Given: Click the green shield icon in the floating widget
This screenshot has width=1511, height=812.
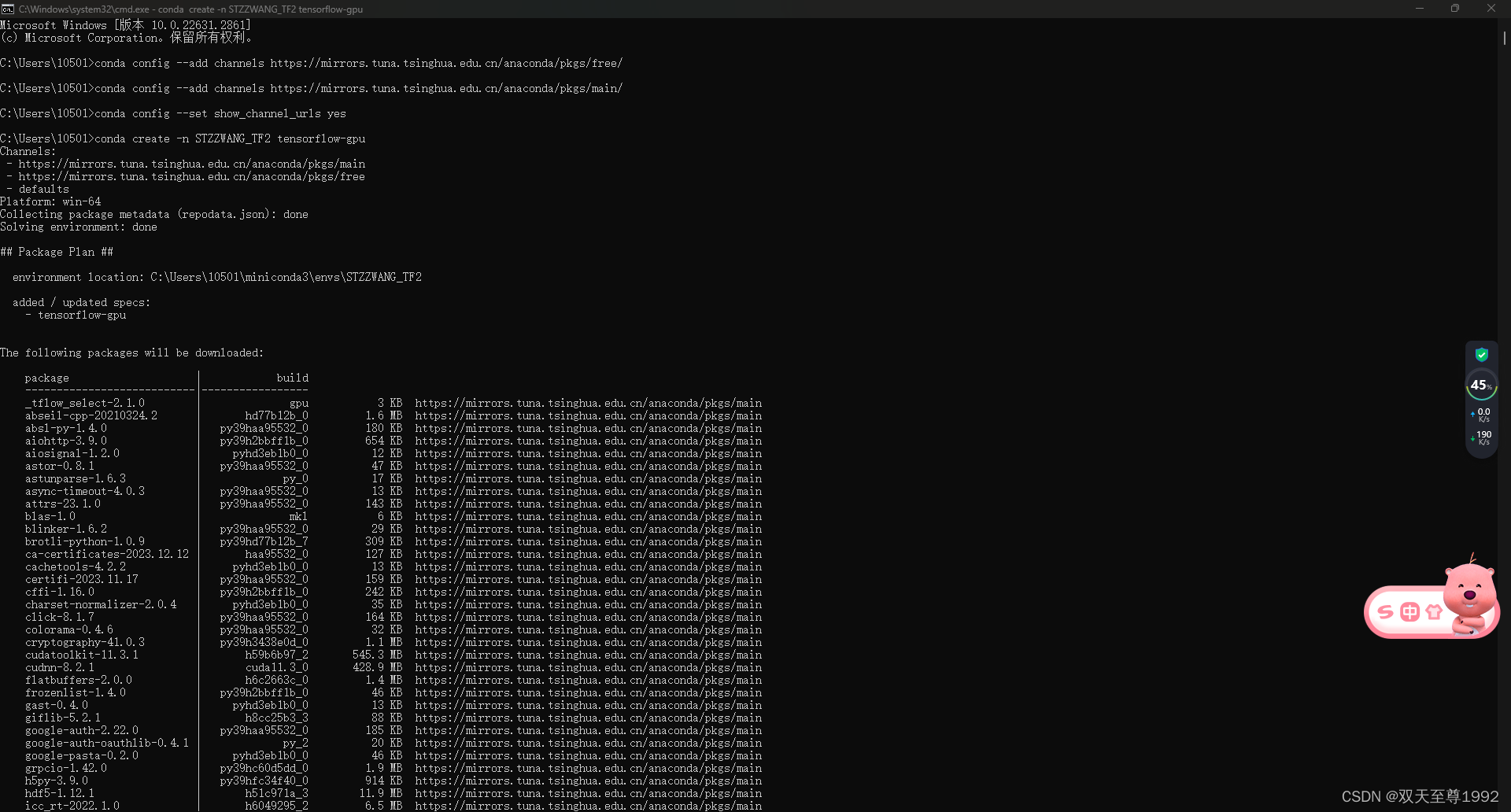Looking at the screenshot, I should click(x=1482, y=355).
